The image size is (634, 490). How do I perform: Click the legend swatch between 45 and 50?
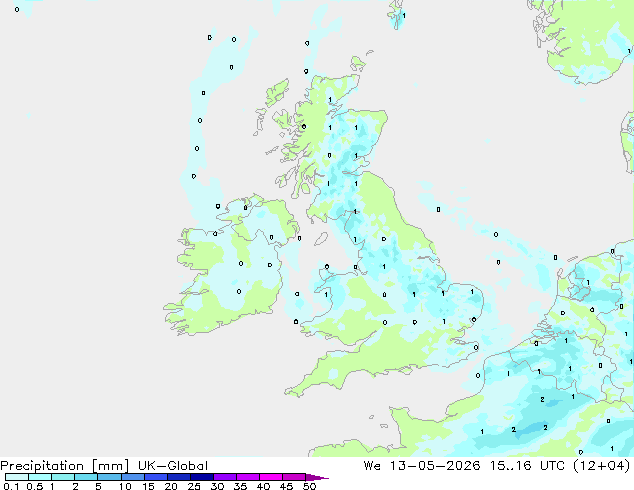coord(294,477)
